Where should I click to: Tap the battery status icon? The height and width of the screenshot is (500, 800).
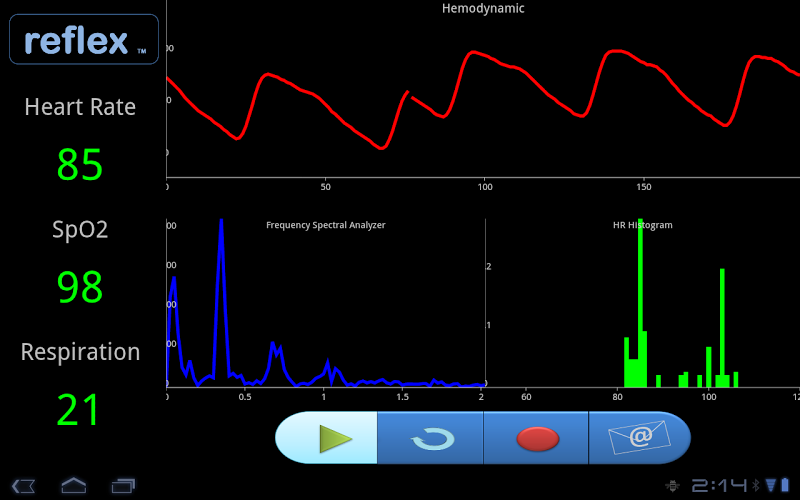coord(785,485)
